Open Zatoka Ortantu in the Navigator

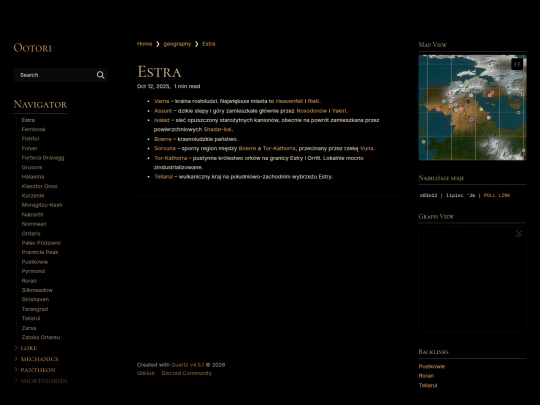coord(41,337)
